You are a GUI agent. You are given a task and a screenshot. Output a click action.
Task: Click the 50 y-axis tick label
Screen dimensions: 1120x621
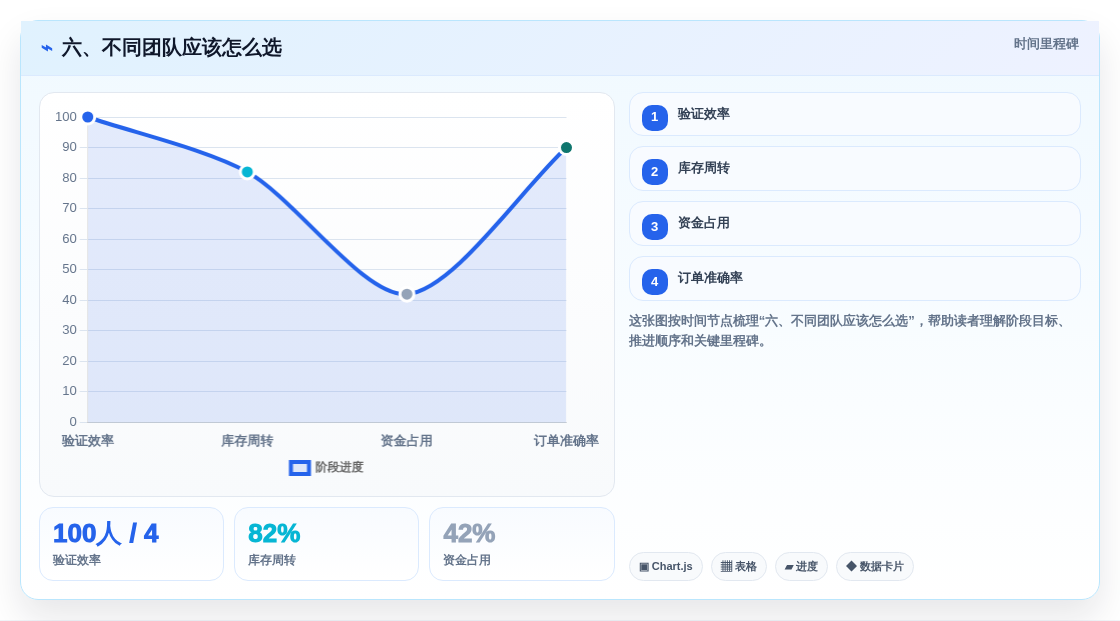[x=69, y=269]
